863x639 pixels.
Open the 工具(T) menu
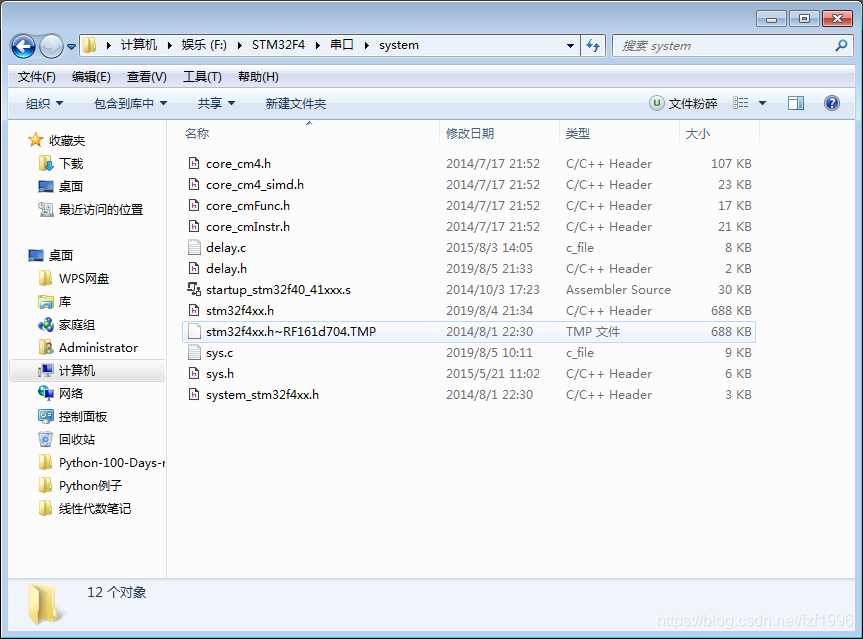point(202,77)
